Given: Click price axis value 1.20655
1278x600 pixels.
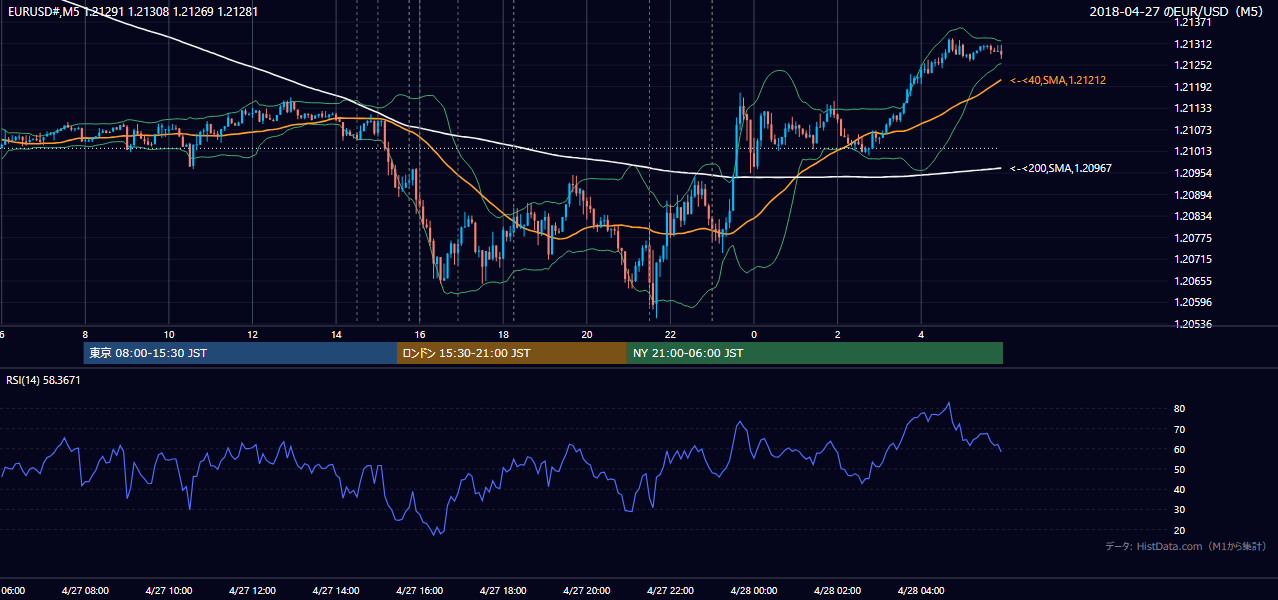Looking at the screenshot, I should tap(1194, 281).
